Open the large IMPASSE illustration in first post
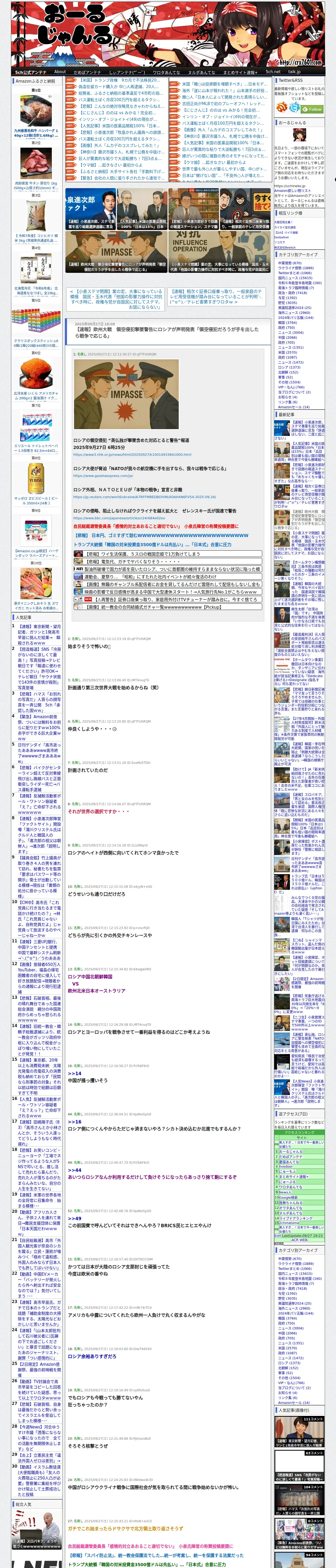 126,394
